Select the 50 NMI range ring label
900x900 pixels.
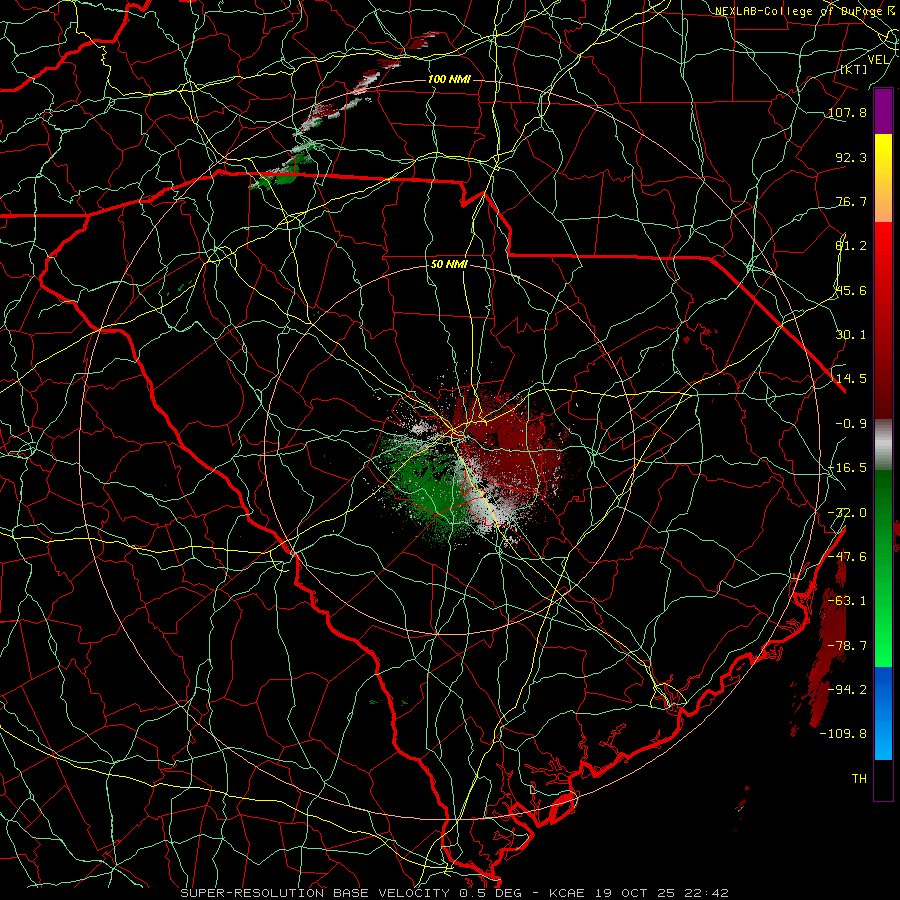(x=449, y=264)
